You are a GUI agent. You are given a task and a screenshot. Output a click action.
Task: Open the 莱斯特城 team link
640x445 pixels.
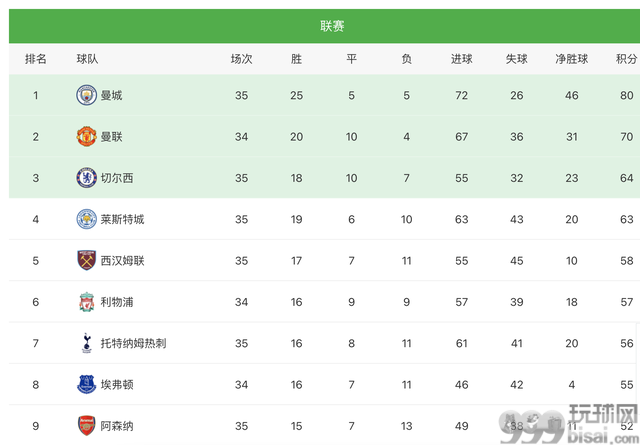(x=122, y=220)
